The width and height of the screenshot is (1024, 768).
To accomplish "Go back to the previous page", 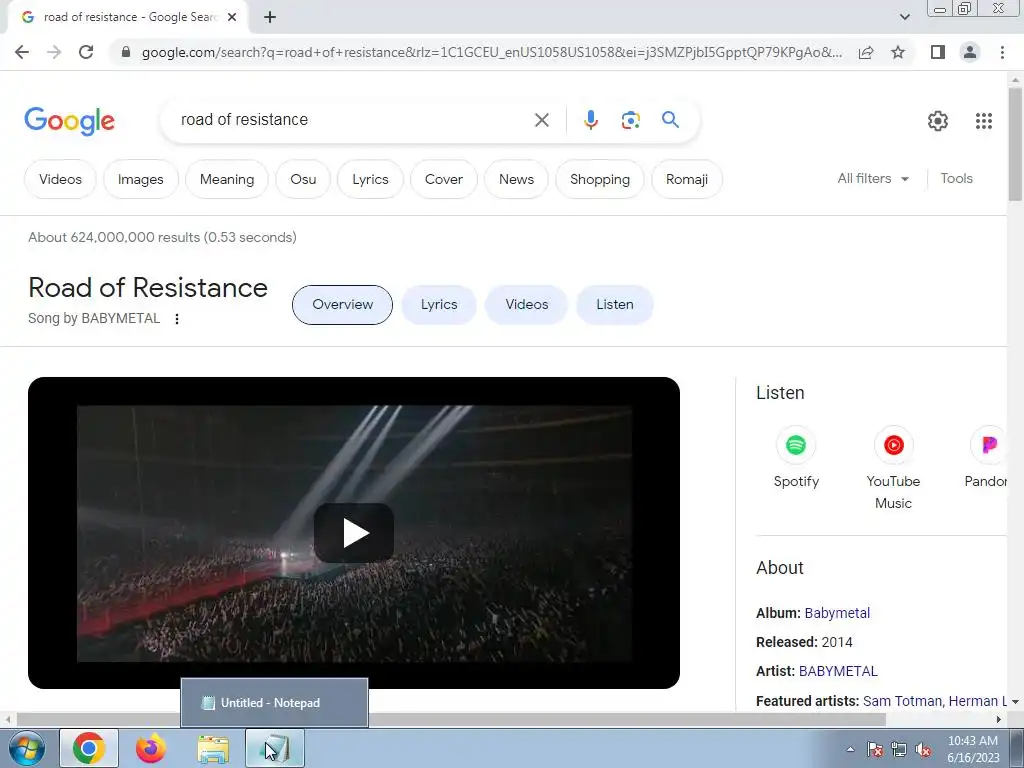I will pos(22,52).
